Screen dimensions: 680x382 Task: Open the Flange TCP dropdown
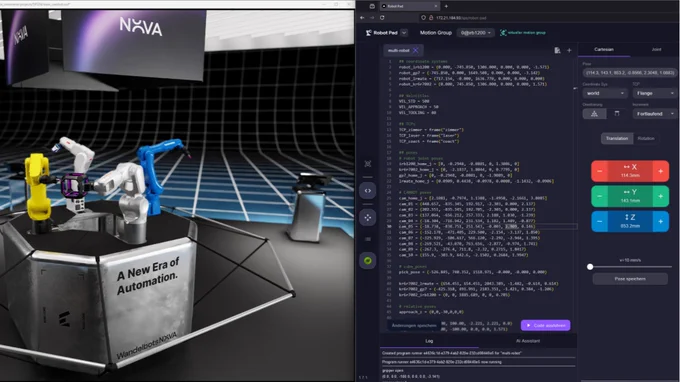click(654, 93)
